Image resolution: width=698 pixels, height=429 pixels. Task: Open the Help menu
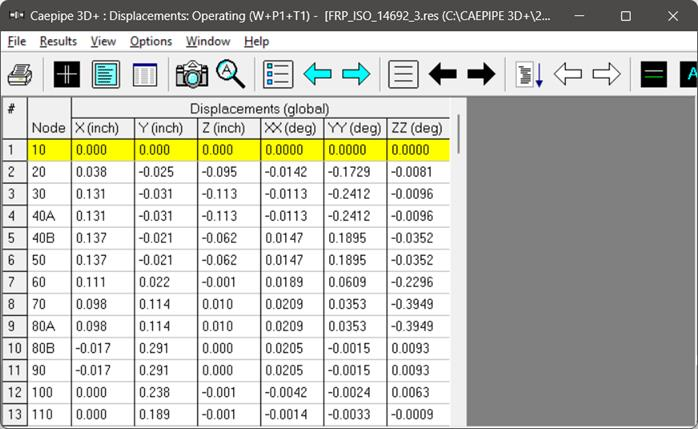click(257, 41)
